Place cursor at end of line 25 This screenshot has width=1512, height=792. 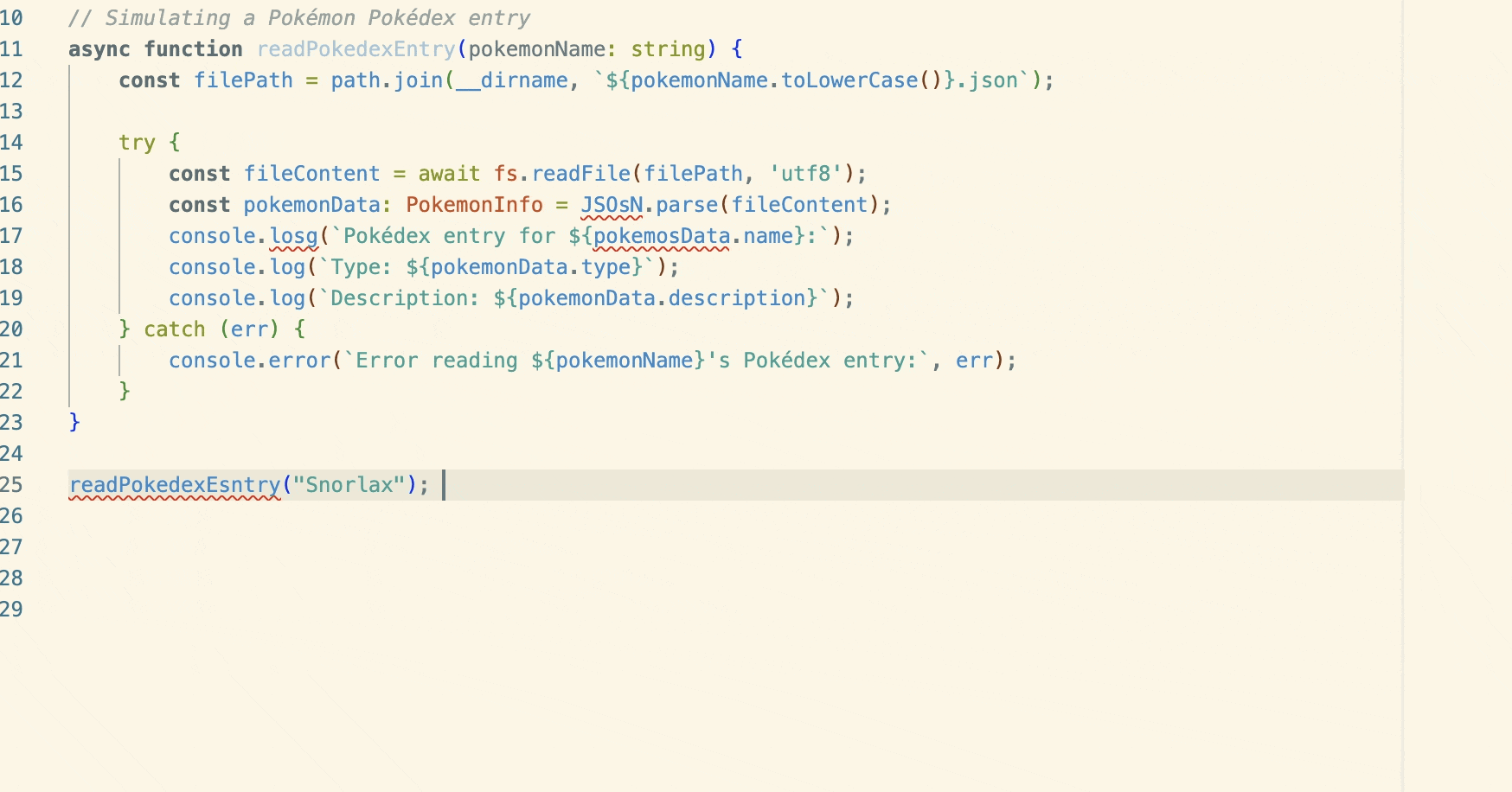(x=444, y=485)
